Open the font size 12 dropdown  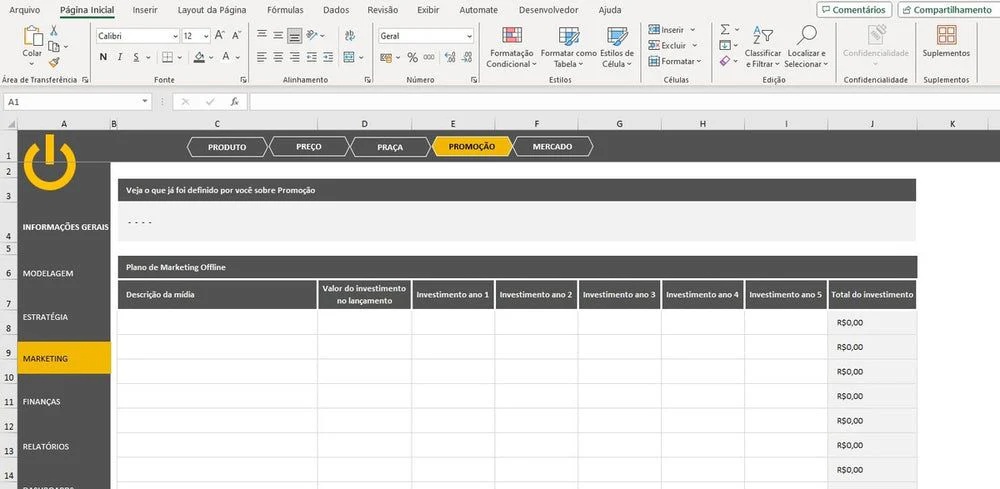206,36
